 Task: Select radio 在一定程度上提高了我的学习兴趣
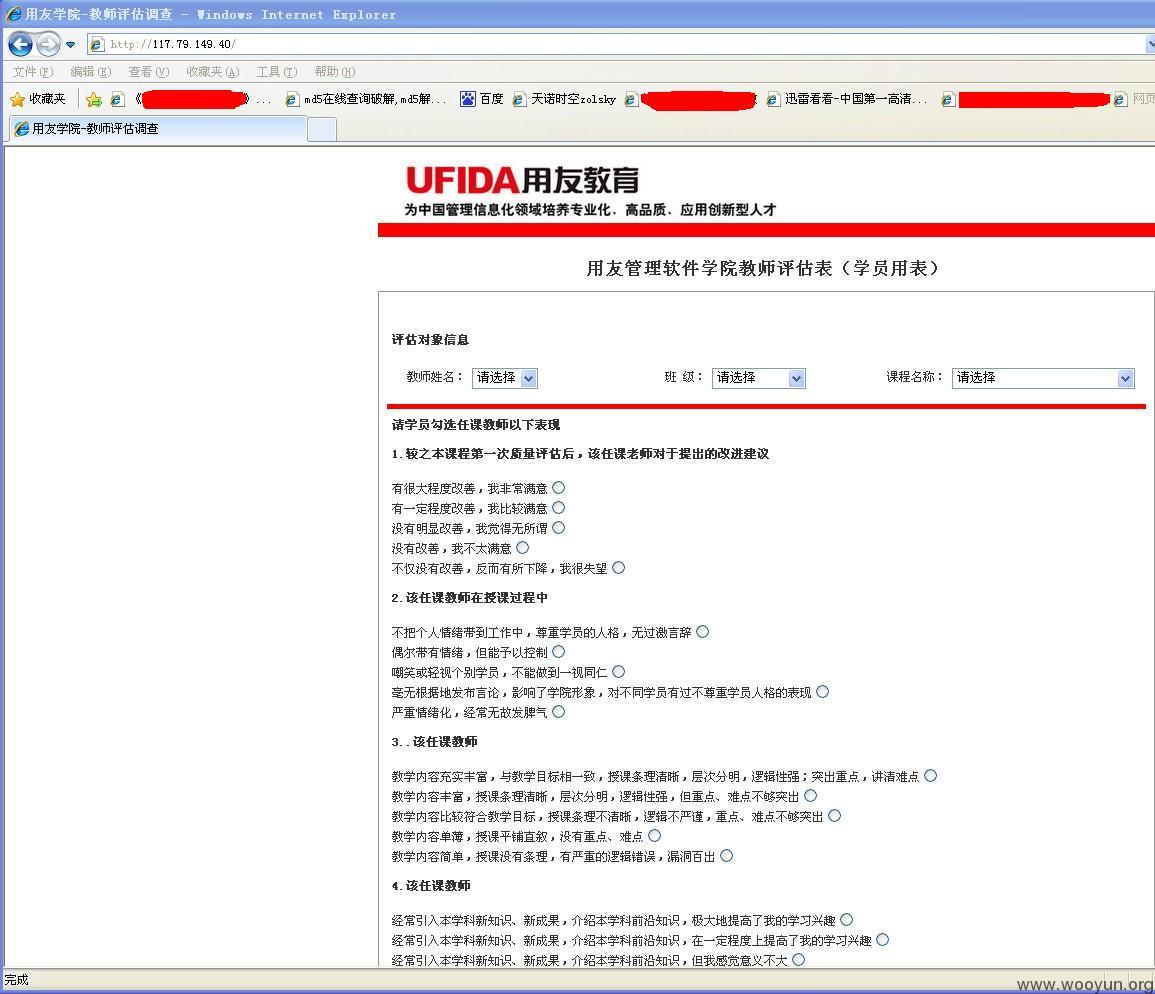(882, 939)
